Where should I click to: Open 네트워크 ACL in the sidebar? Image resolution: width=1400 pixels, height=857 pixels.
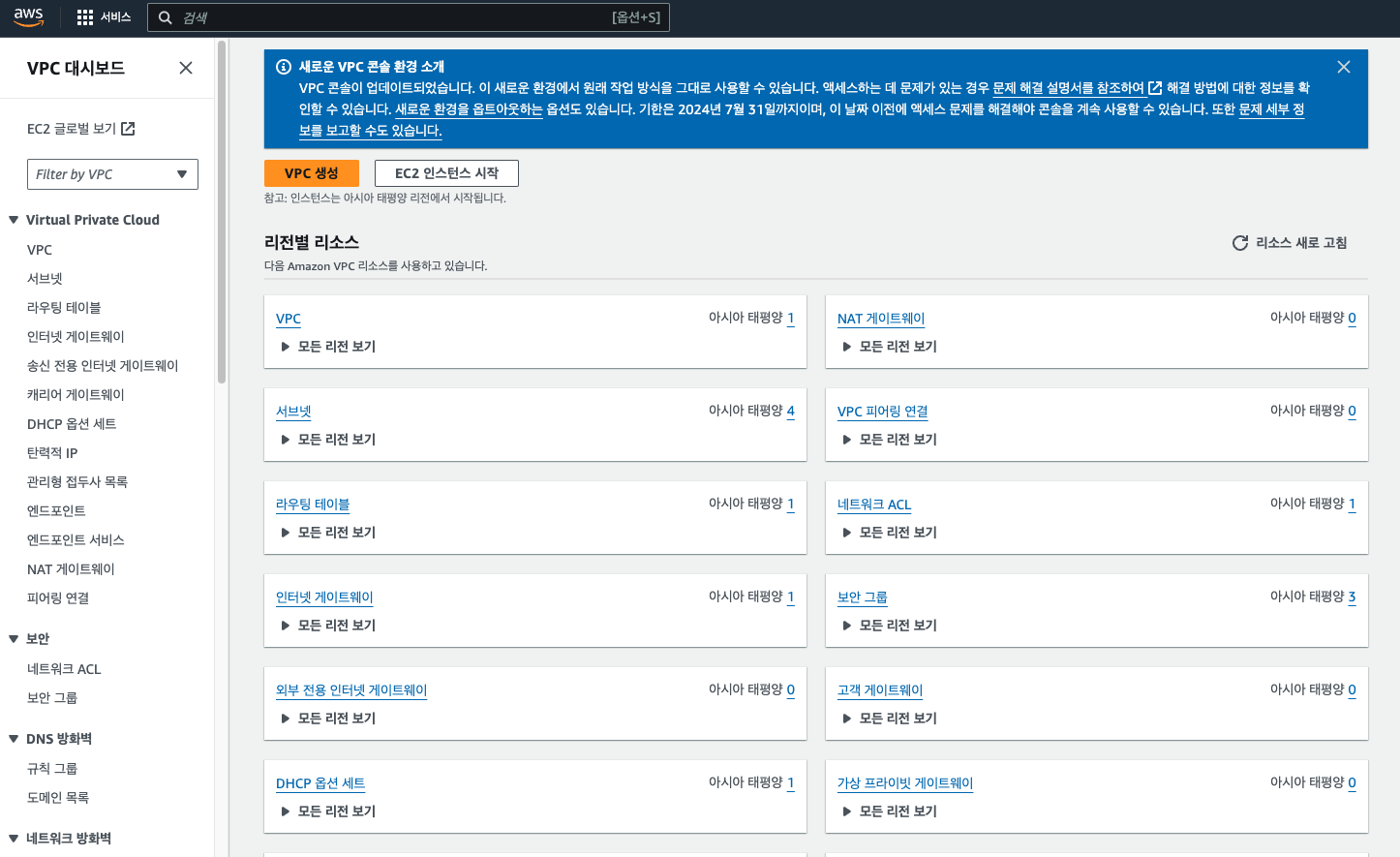(64, 669)
